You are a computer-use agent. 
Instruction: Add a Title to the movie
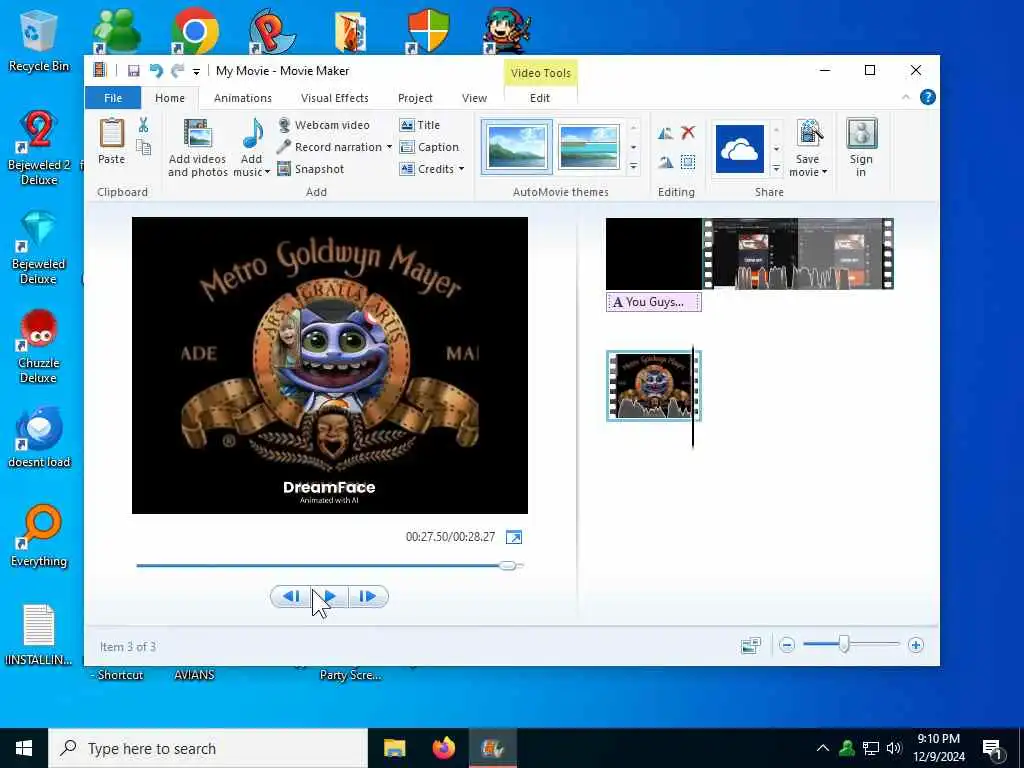point(420,125)
